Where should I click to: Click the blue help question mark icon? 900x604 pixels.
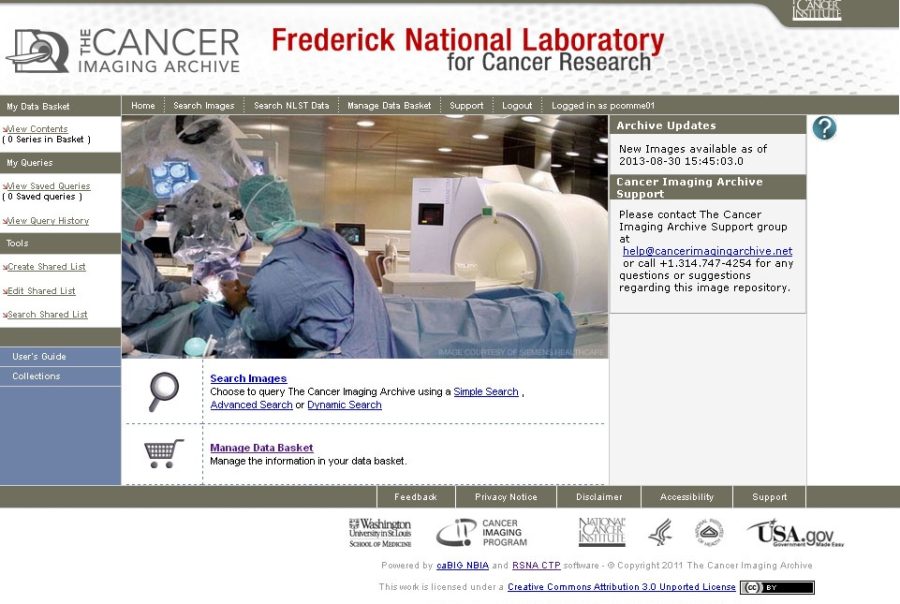(824, 128)
